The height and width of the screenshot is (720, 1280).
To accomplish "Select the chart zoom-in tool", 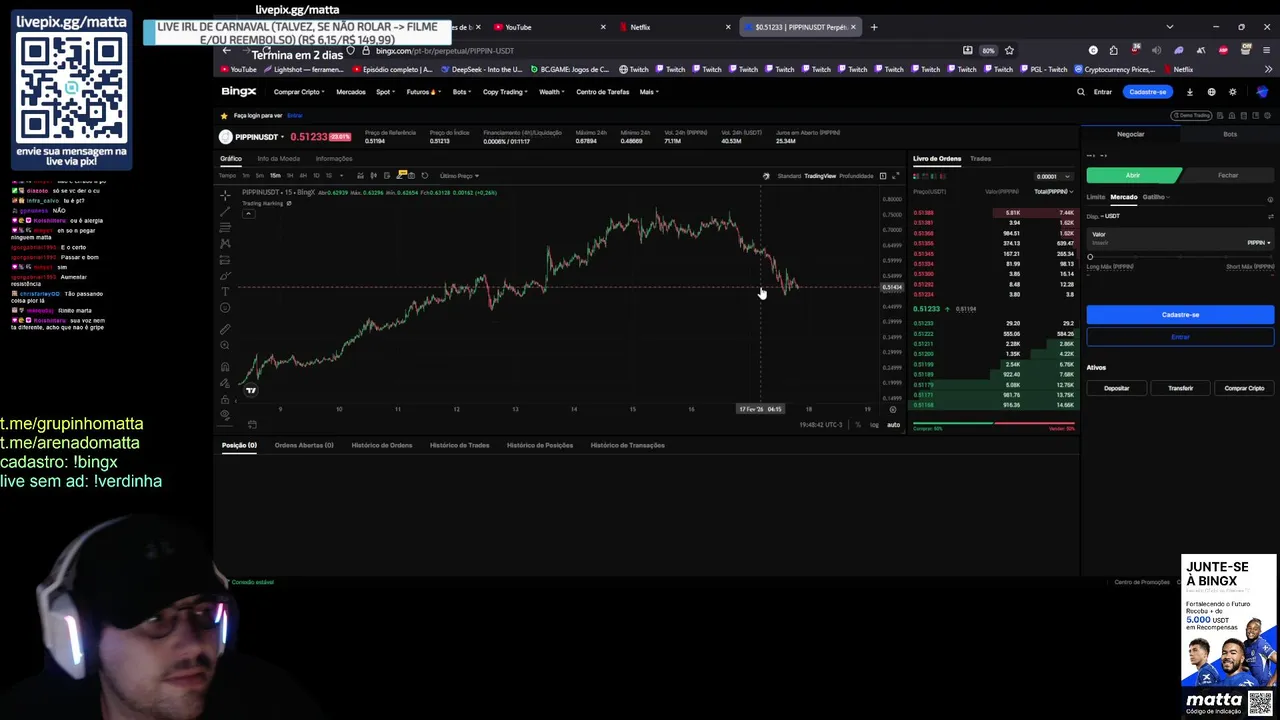I will coord(225,345).
